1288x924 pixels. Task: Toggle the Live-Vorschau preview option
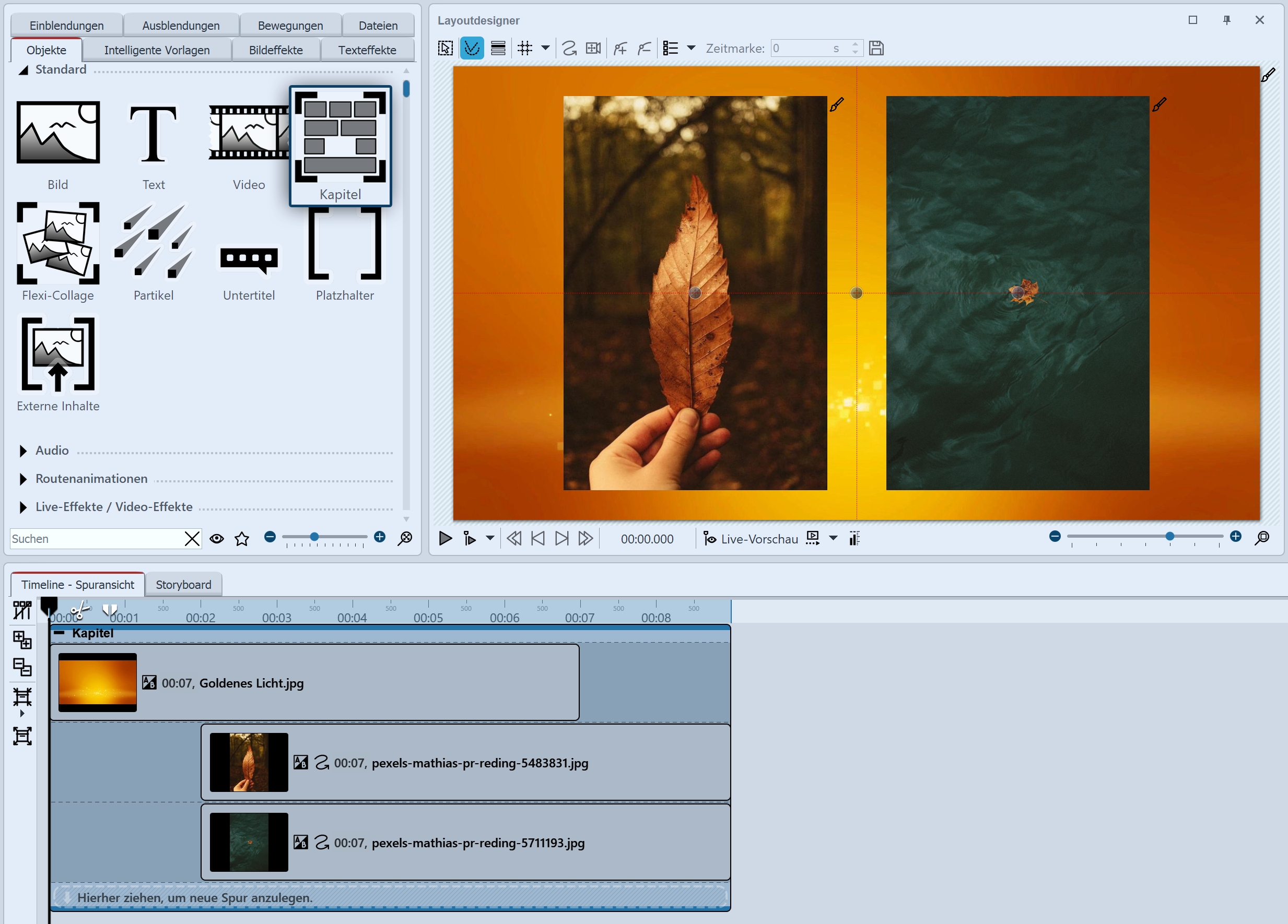click(751, 538)
